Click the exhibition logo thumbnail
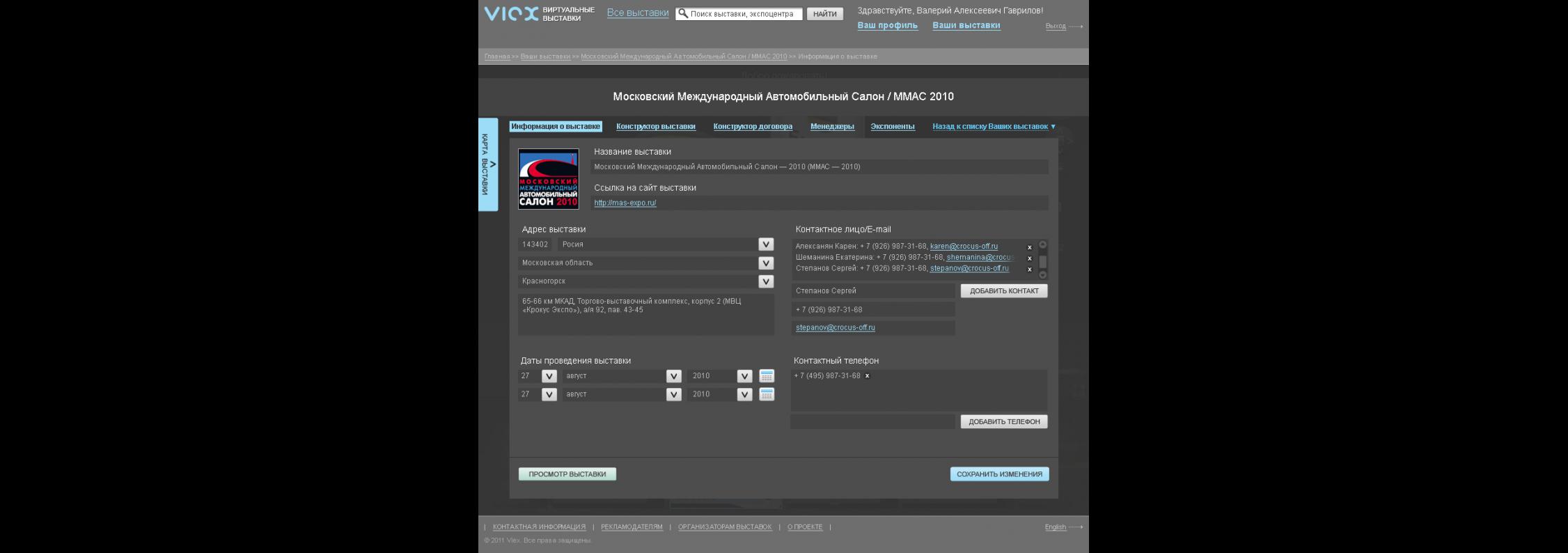 coord(548,179)
